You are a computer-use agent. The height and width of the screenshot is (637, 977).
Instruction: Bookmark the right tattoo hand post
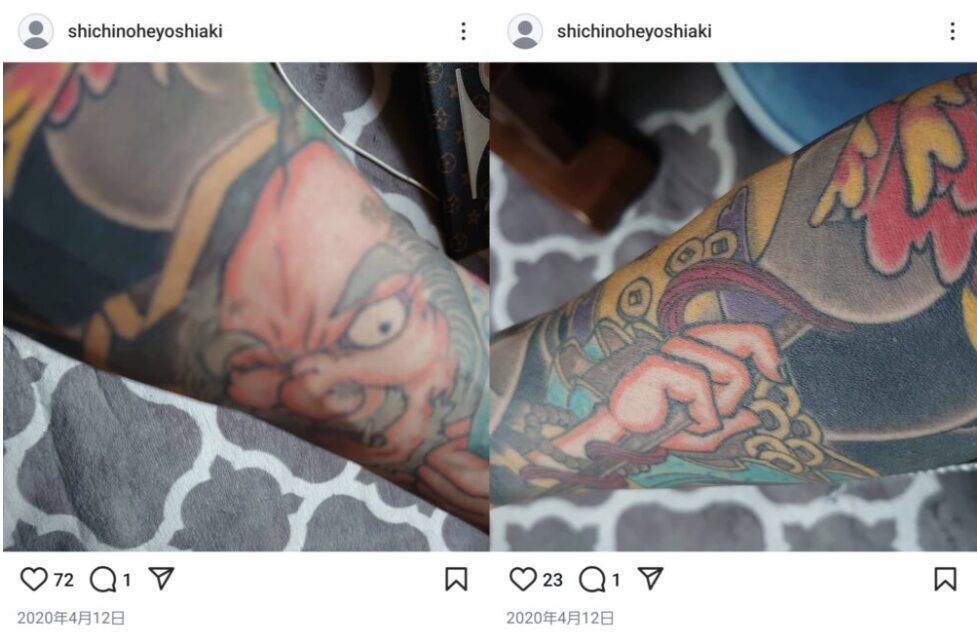[945, 579]
